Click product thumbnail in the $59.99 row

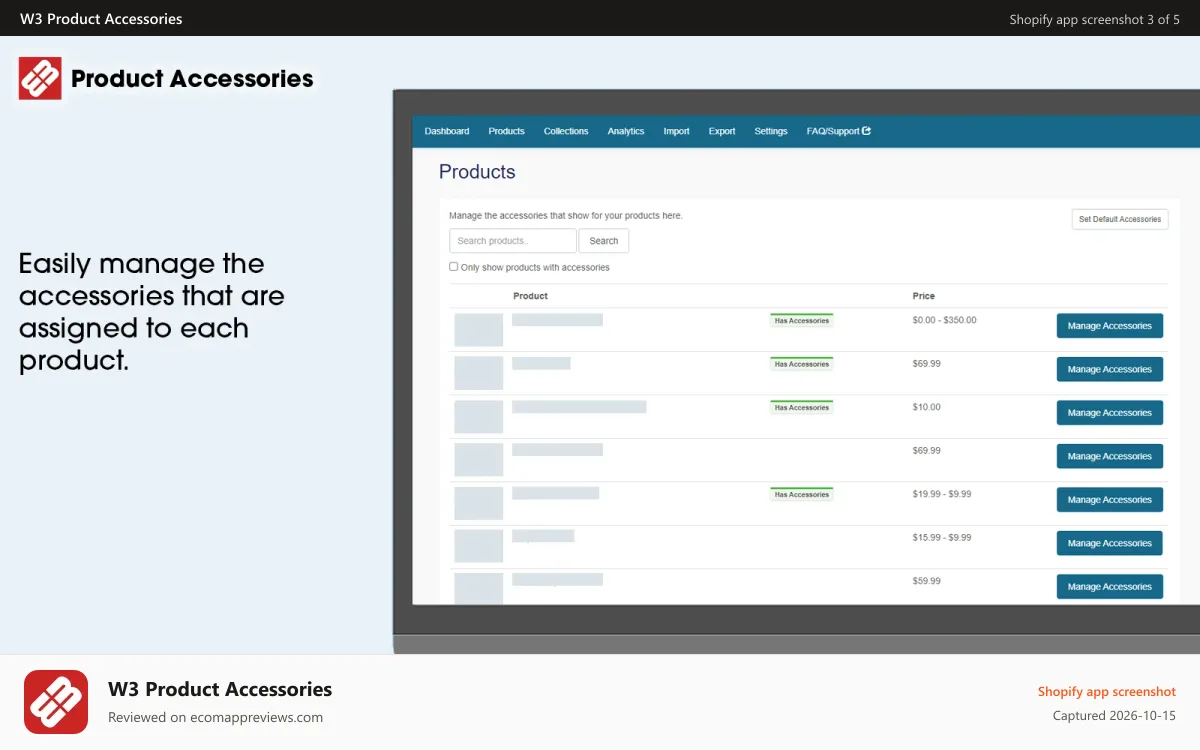coord(479,589)
